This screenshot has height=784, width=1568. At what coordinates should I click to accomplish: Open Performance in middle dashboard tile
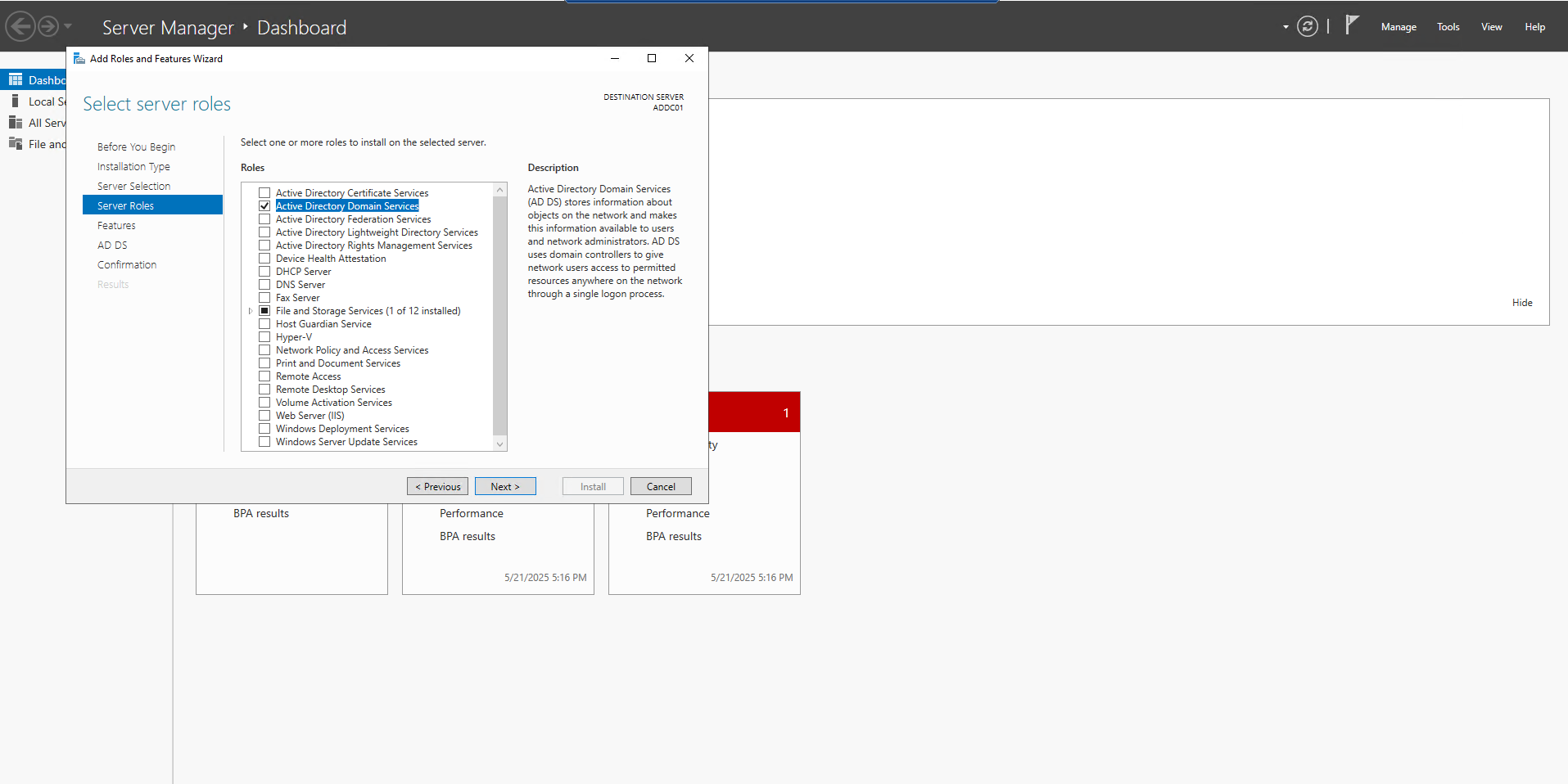(x=472, y=514)
